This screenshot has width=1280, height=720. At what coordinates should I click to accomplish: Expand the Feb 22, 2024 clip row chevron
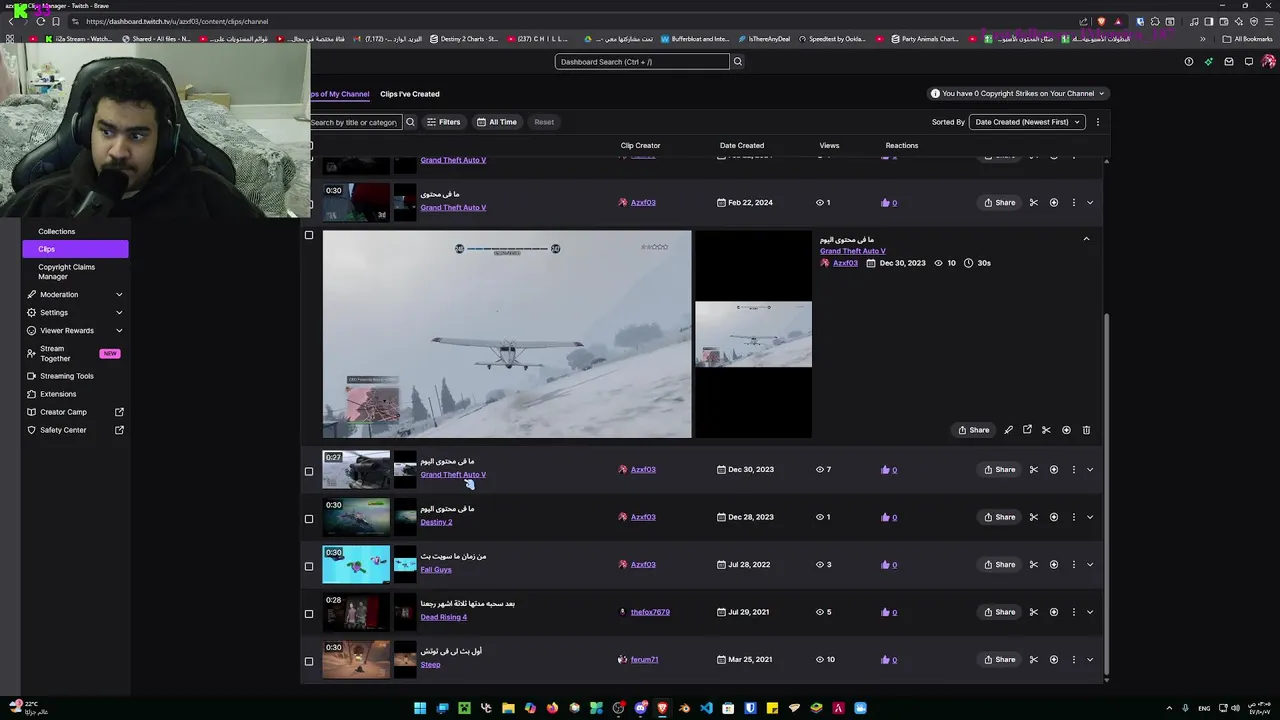(1090, 203)
